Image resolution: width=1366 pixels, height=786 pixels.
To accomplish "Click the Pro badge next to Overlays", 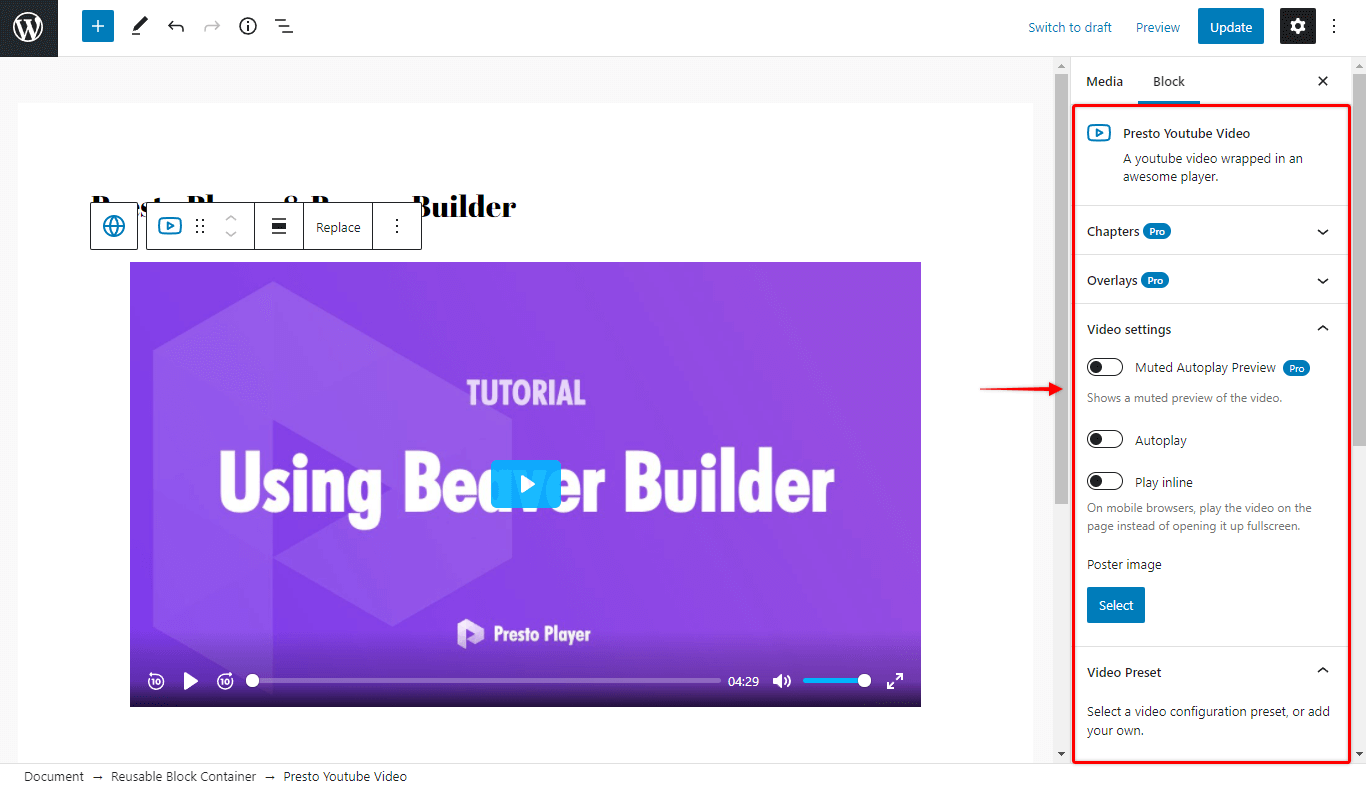I will (x=1155, y=280).
